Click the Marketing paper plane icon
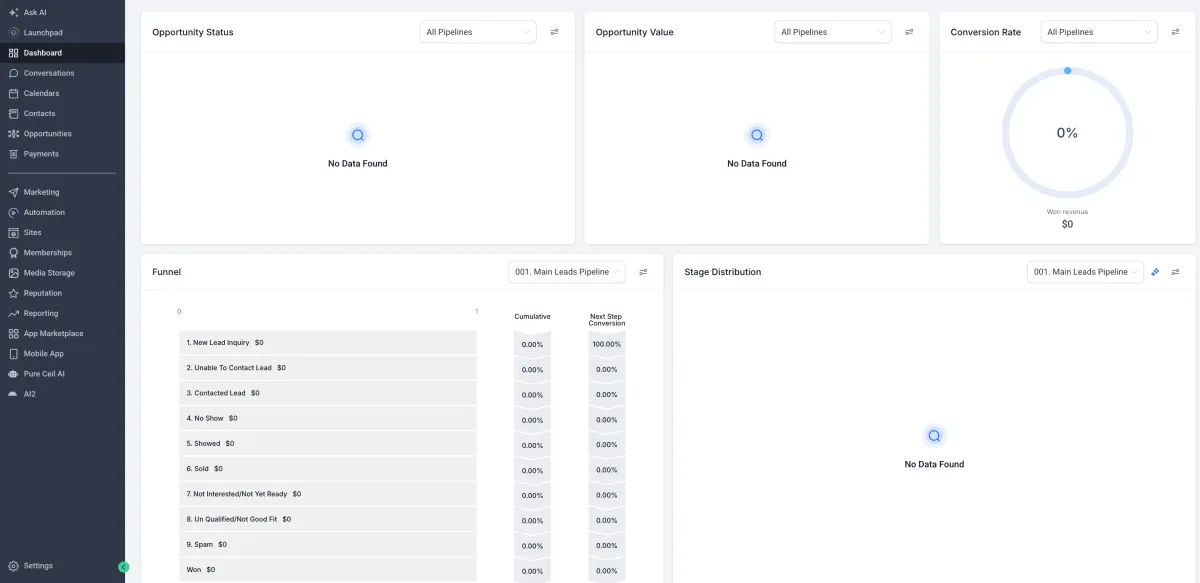 (x=14, y=192)
